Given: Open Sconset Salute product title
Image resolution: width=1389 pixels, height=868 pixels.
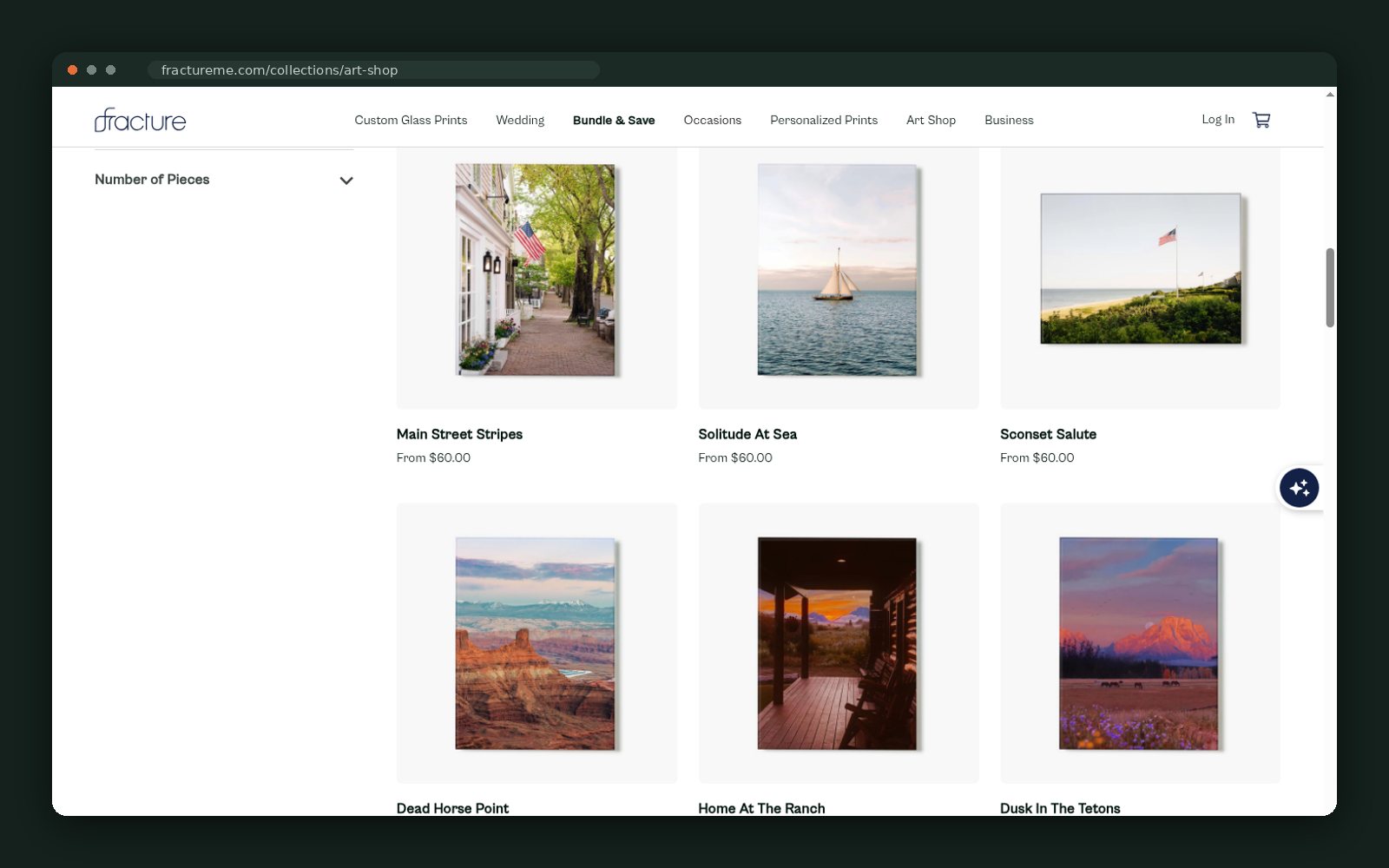Looking at the screenshot, I should [1048, 434].
